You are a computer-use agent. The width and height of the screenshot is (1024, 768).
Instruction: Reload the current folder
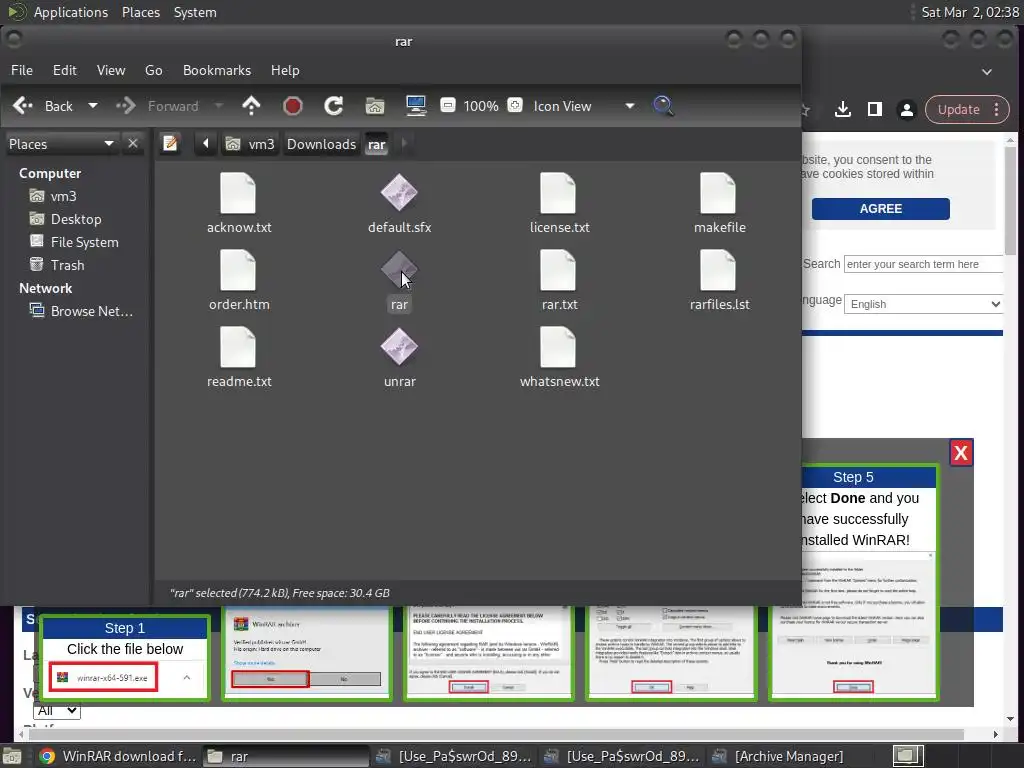(334, 106)
